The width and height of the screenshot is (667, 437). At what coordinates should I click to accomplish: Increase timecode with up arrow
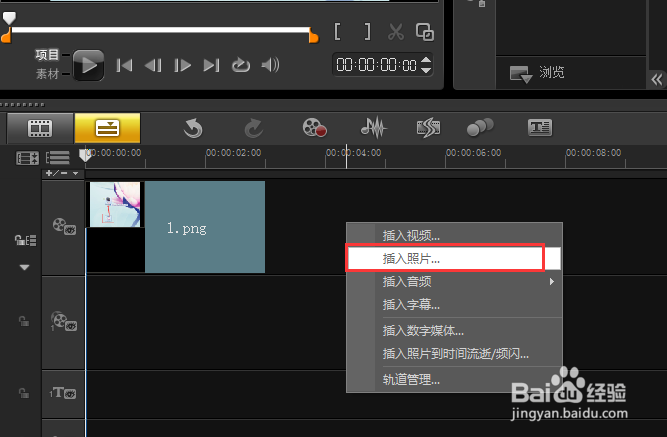click(x=426, y=60)
